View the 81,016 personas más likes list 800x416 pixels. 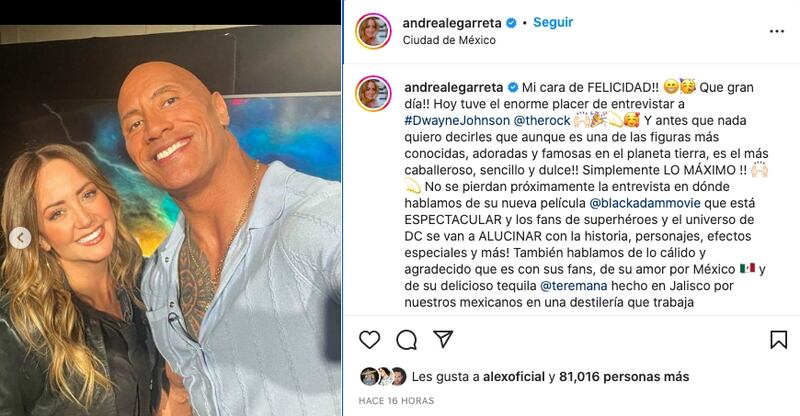(x=624, y=377)
